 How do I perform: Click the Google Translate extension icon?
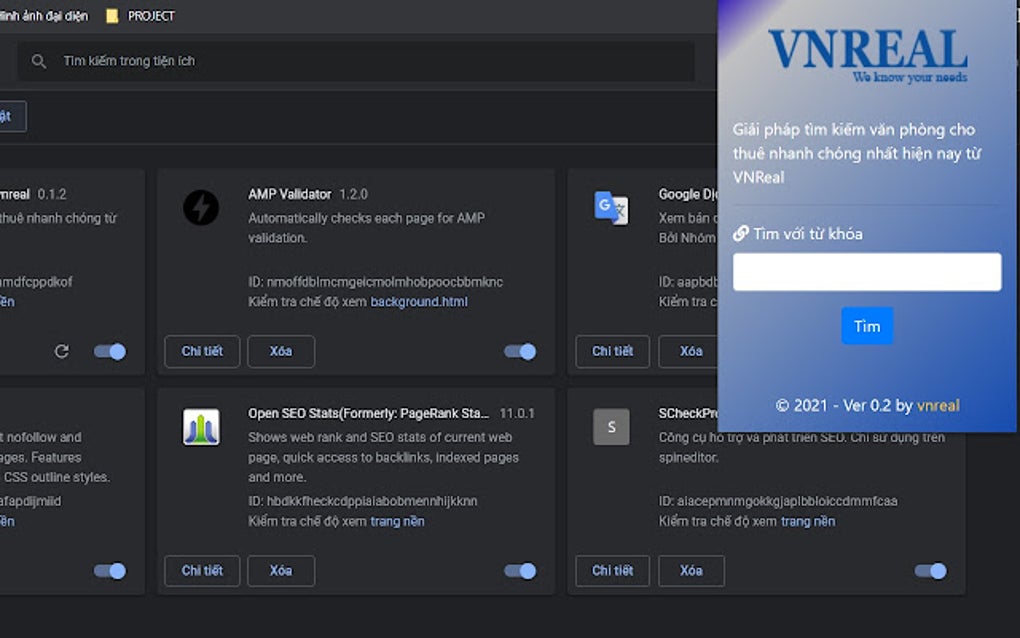click(611, 207)
